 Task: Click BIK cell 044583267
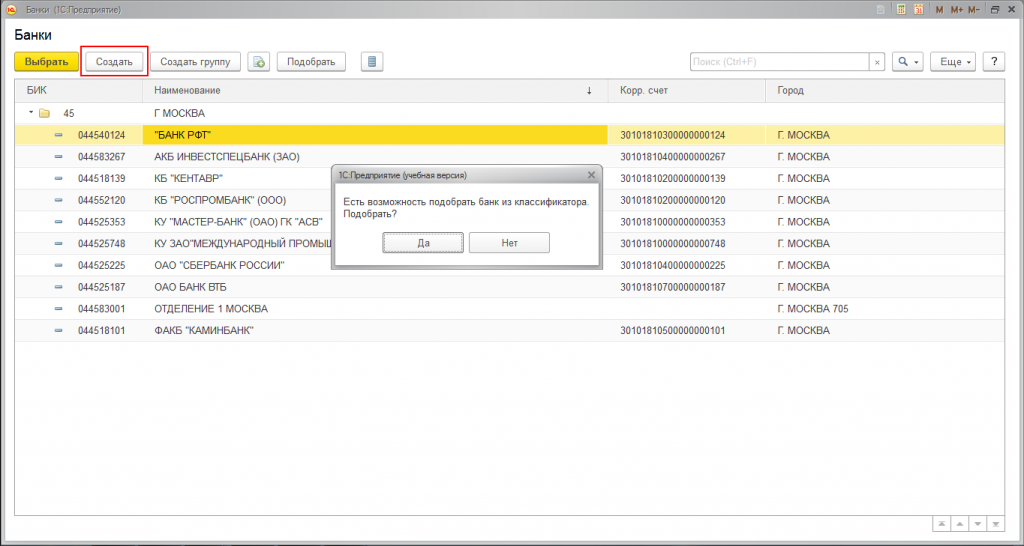(101, 157)
